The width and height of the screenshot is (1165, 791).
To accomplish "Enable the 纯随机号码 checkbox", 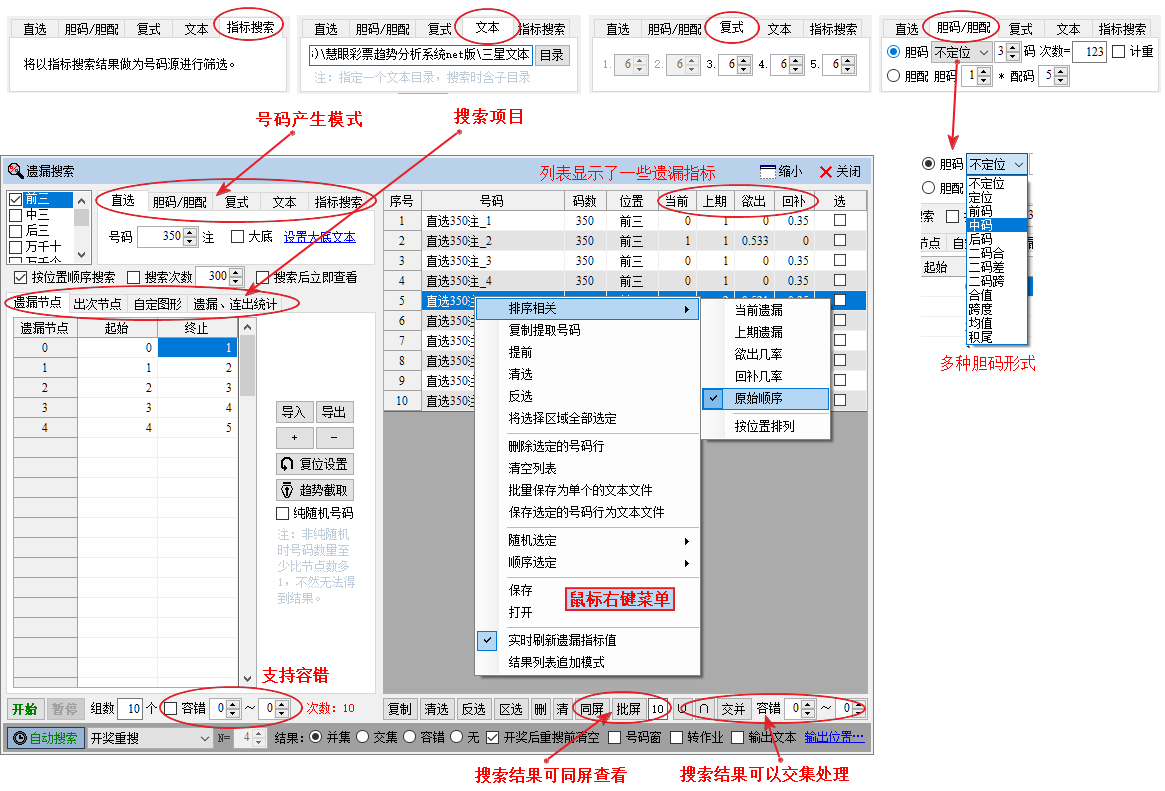I will (x=283, y=513).
